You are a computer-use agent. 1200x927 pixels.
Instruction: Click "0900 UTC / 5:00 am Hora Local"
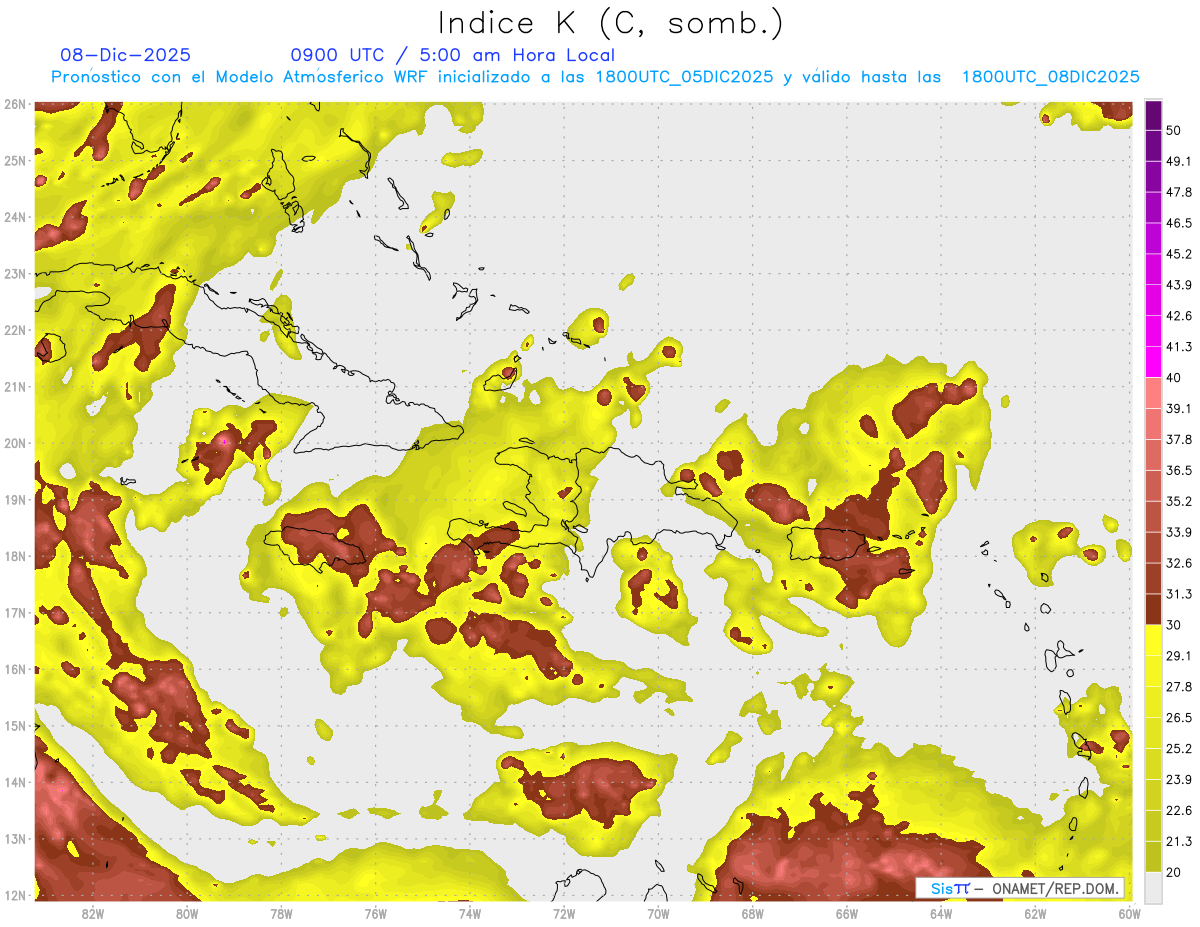click(452, 55)
